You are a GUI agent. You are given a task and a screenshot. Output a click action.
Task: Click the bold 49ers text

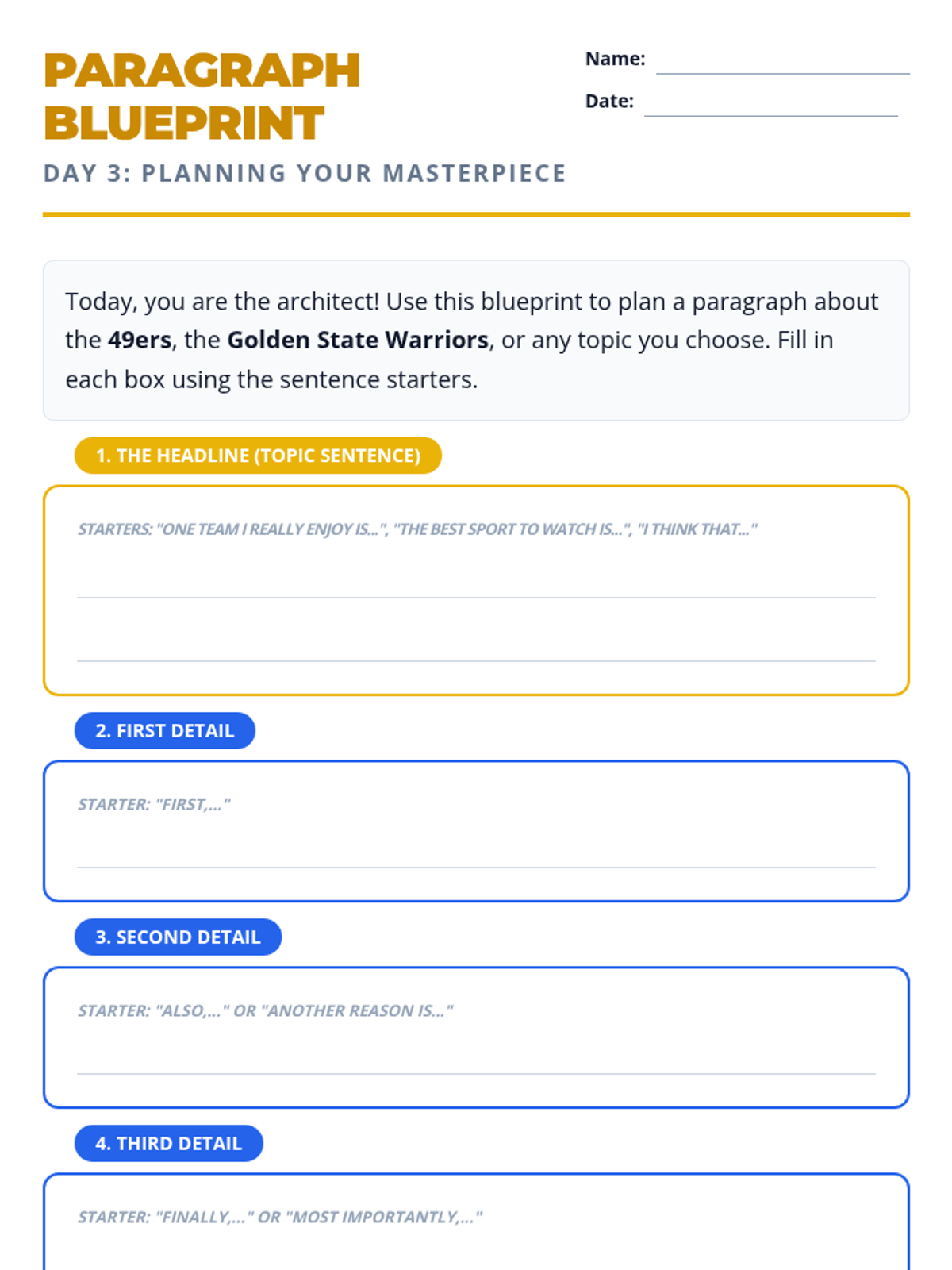140,341
